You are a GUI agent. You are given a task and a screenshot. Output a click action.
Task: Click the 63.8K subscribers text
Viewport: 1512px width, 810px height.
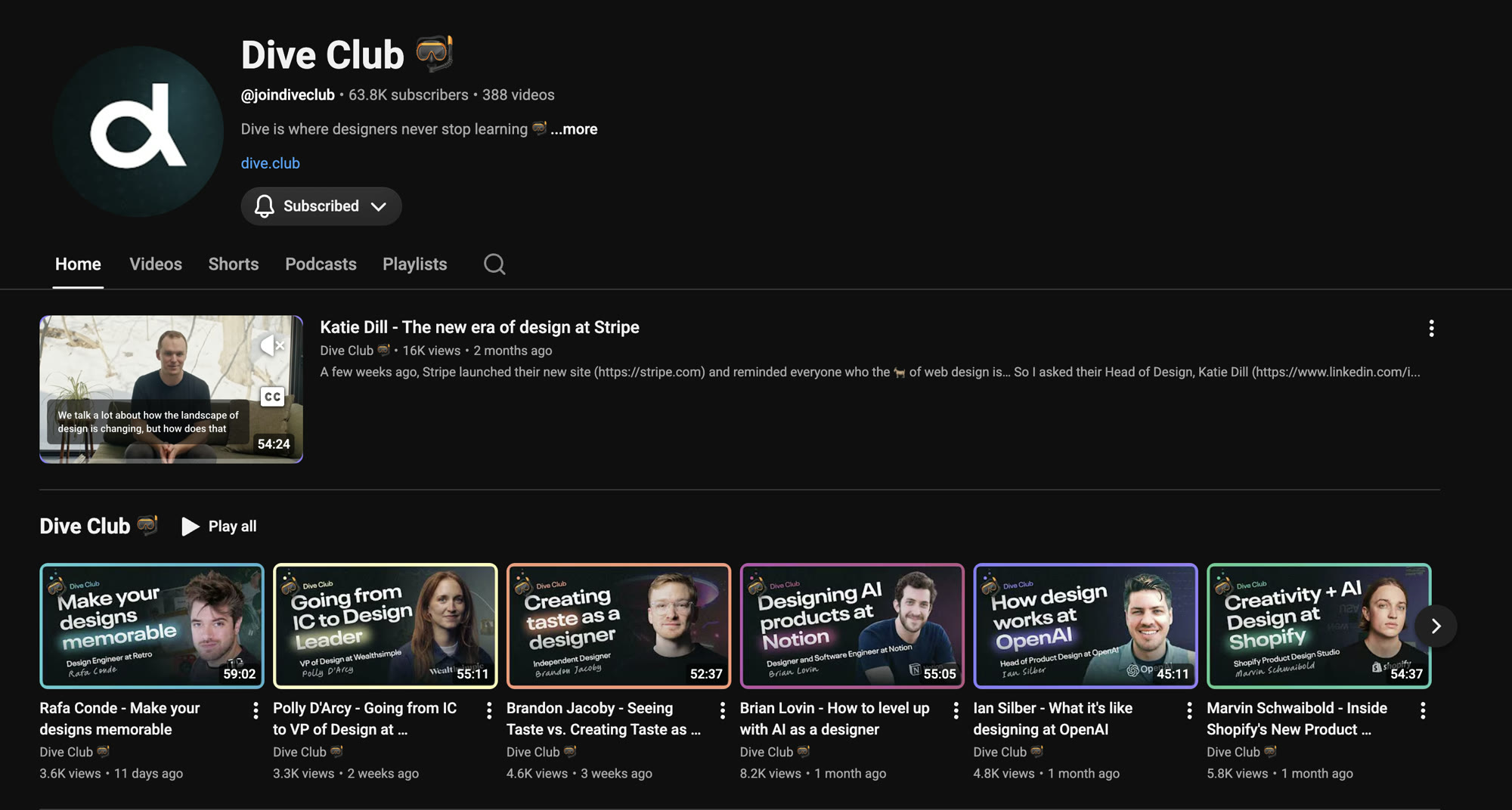point(408,95)
